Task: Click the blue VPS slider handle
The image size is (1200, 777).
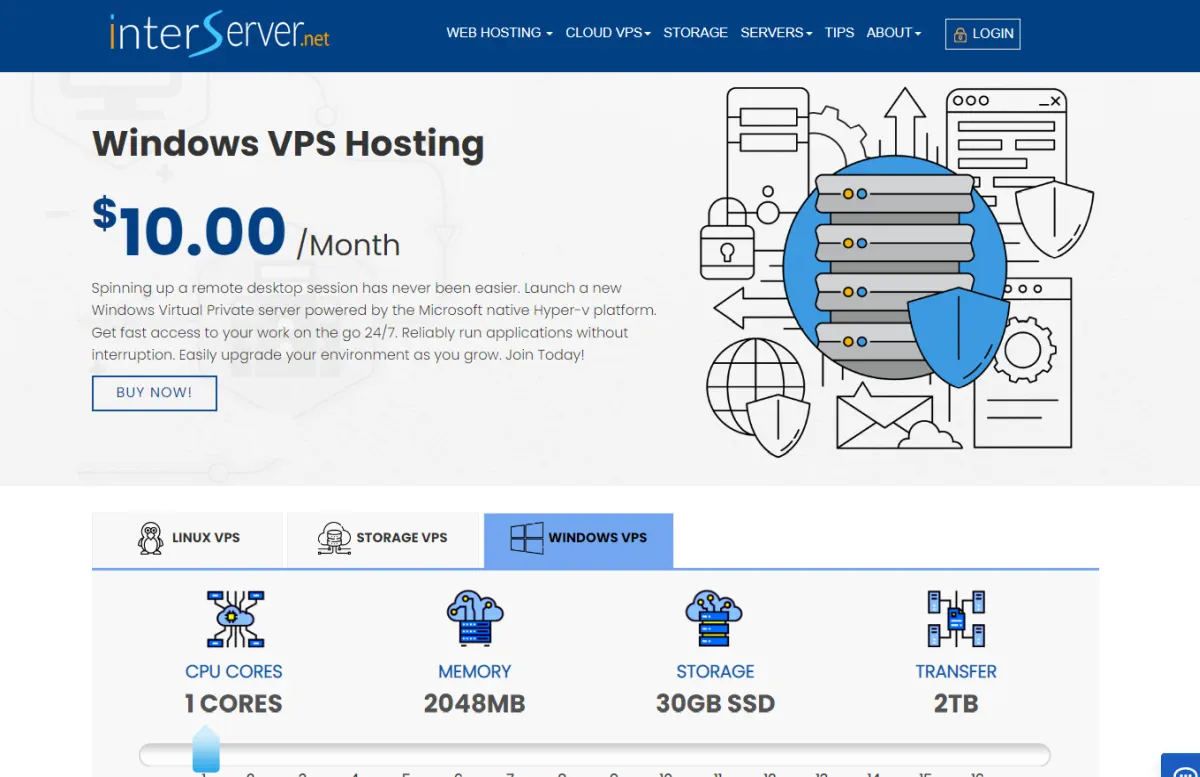Action: point(205,750)
